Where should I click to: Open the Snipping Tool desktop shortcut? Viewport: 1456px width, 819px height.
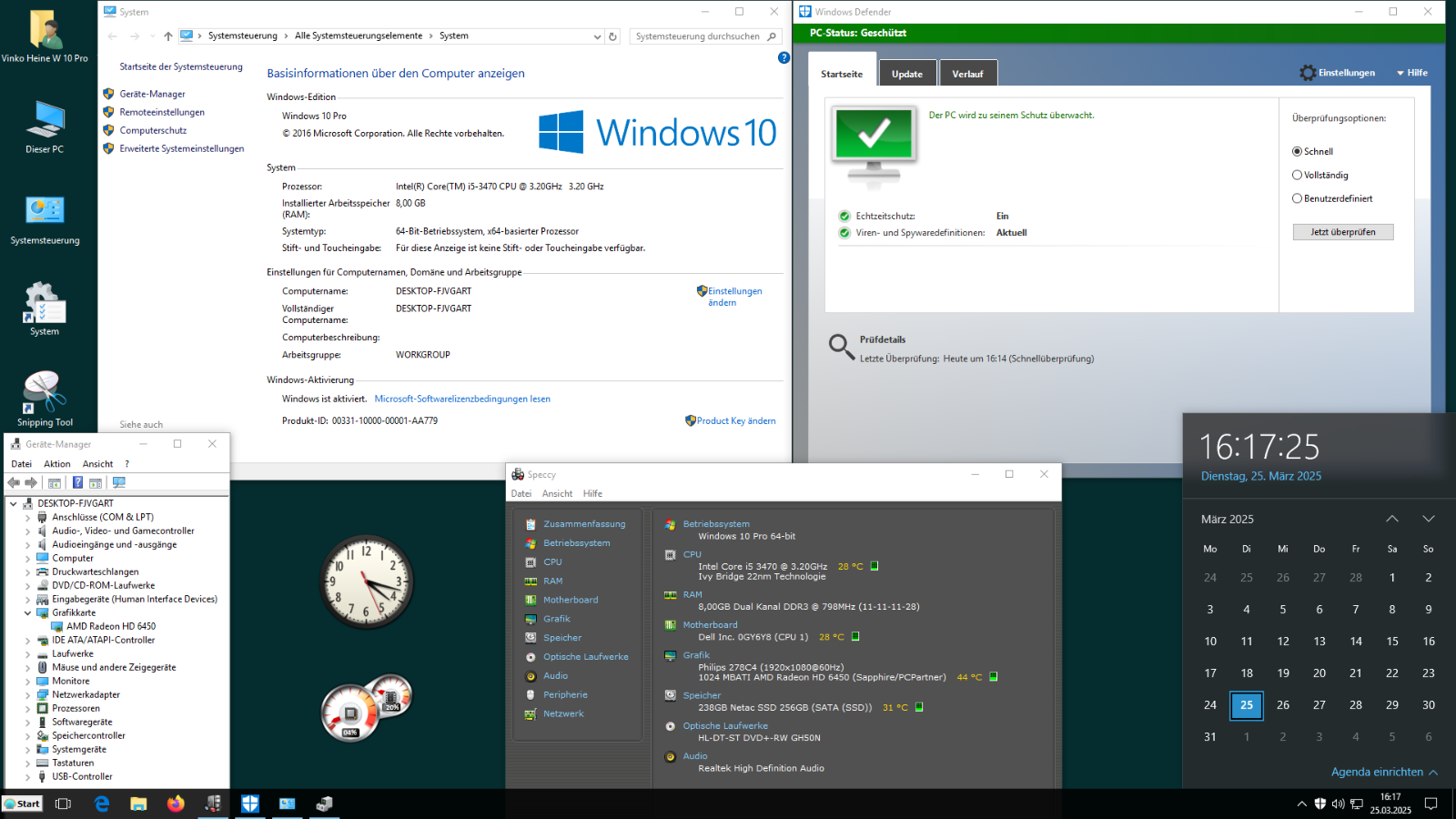pyautogui.click(x=45, y=399)
